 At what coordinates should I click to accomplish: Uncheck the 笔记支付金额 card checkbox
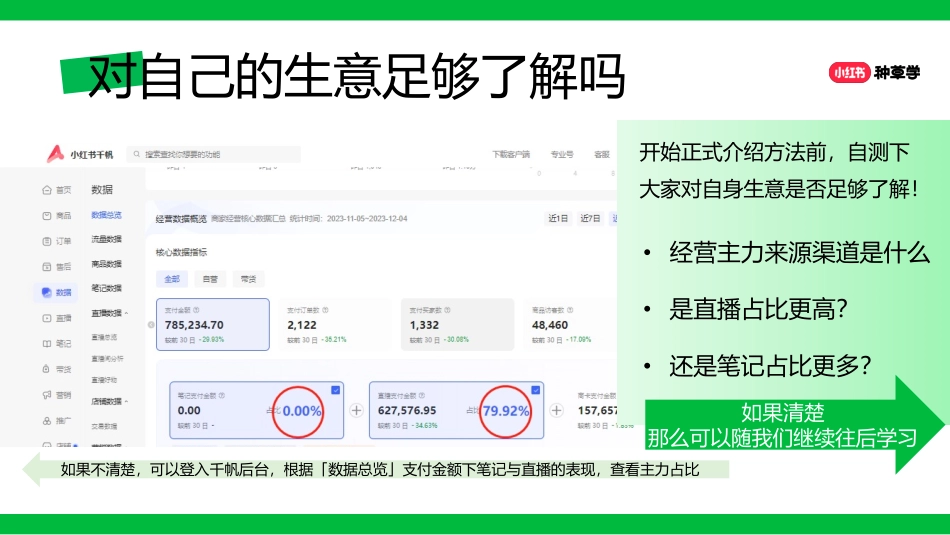click(x=336, y=390)
